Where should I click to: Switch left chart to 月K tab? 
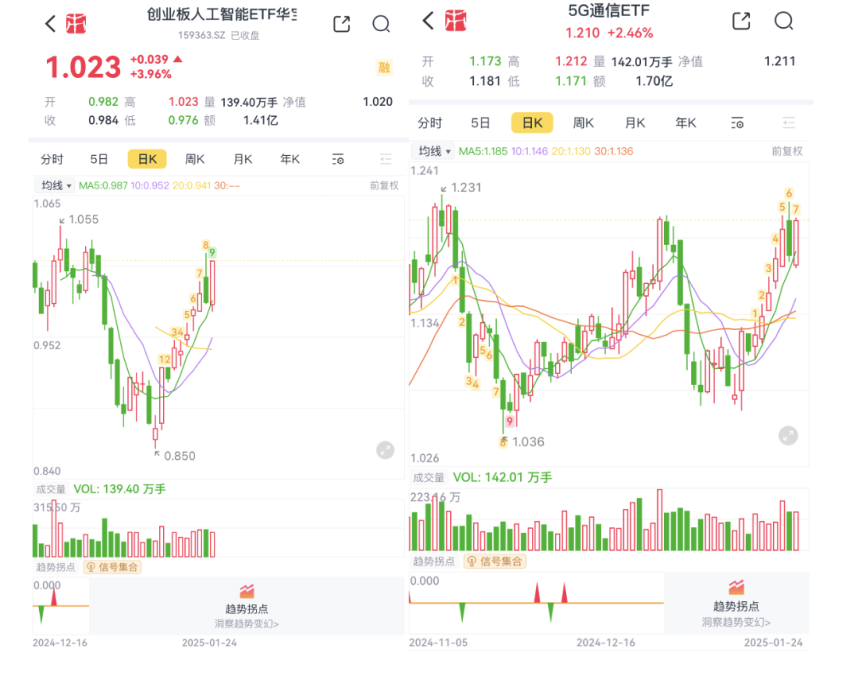tap(243, 160)
